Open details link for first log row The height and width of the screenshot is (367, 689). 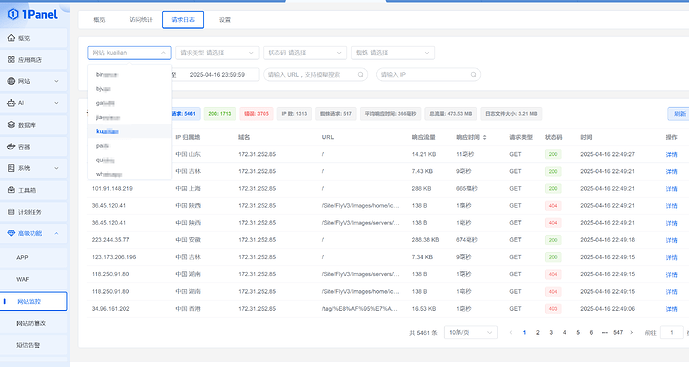(x=671, y=154)
